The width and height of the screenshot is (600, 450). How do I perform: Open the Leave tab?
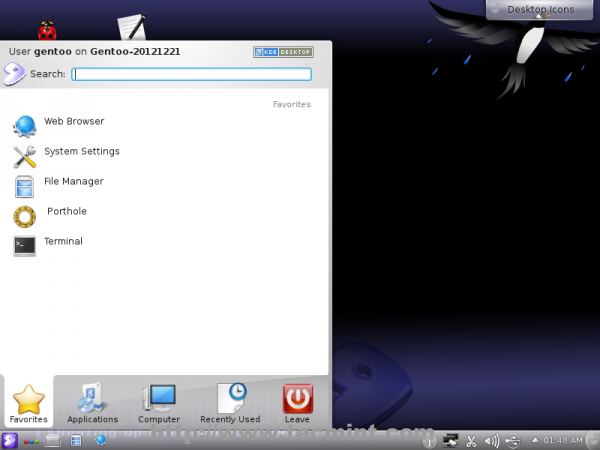(x=297, y=403)
